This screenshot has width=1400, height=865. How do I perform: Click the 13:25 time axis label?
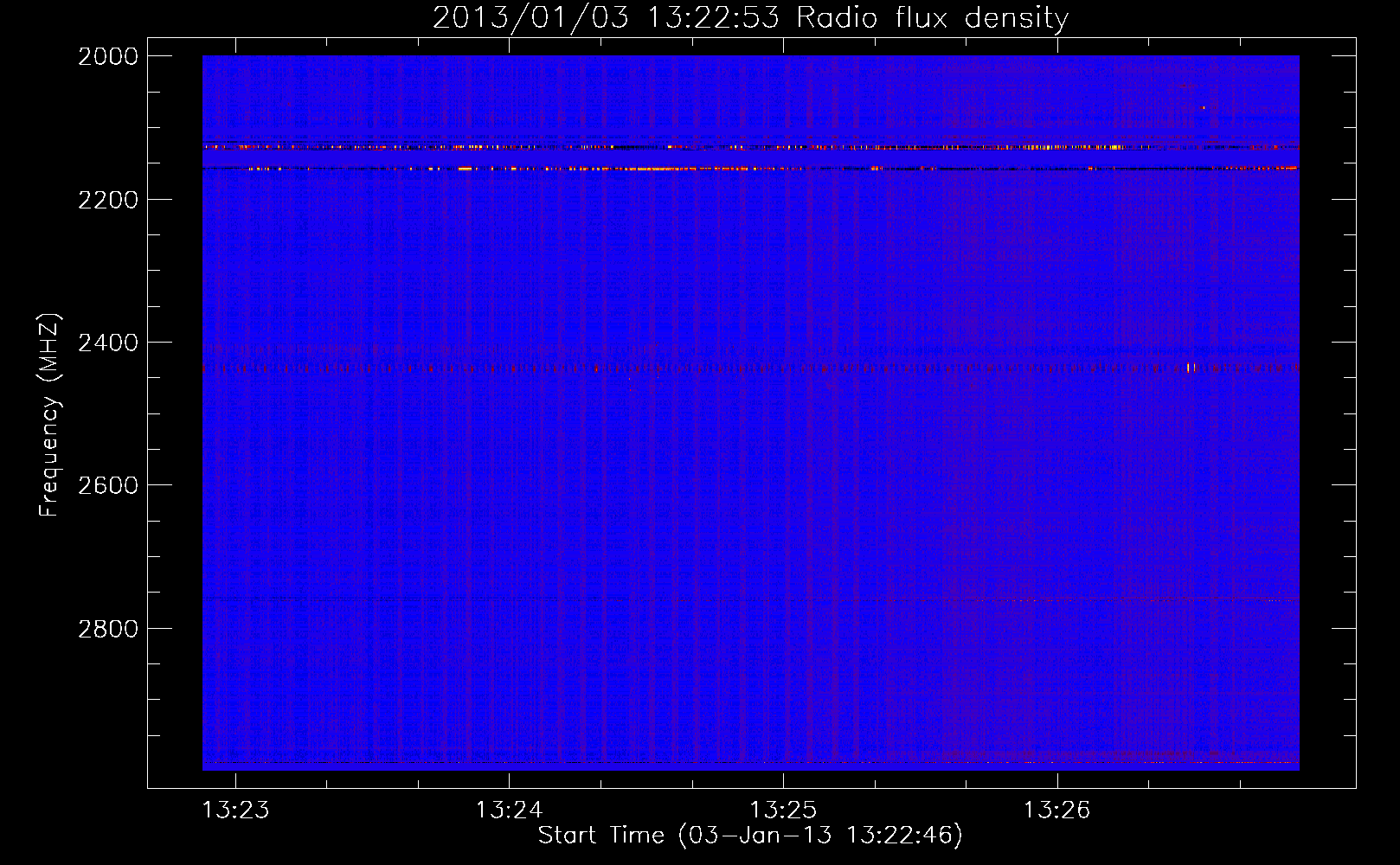pos(783,810)
